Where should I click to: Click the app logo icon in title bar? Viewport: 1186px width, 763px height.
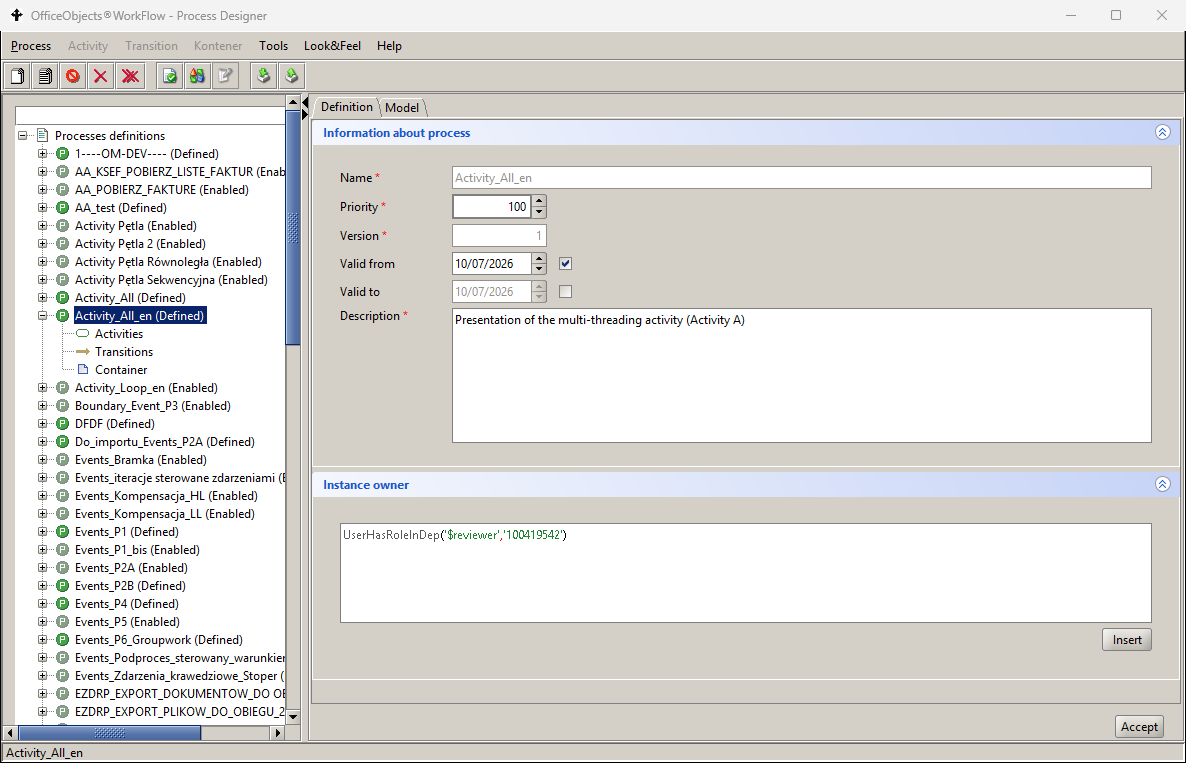[17, 15]
